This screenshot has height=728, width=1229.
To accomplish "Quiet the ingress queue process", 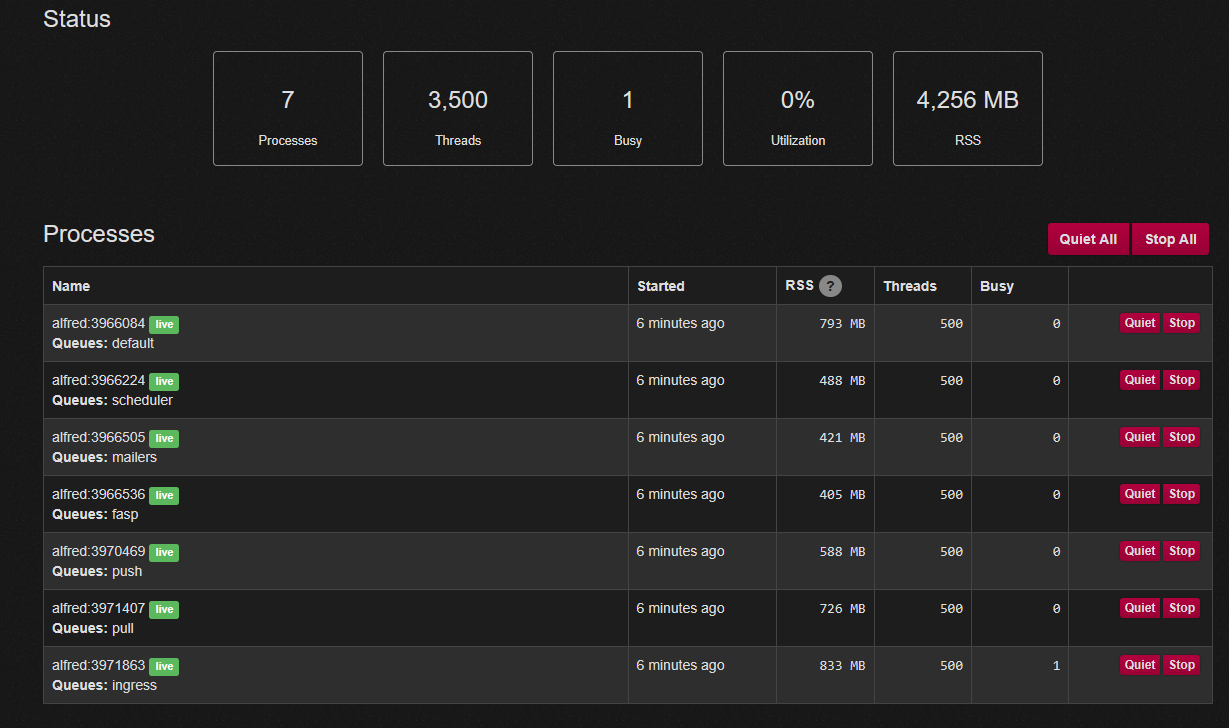I will pyautogui.click(x=1139, y=665).
